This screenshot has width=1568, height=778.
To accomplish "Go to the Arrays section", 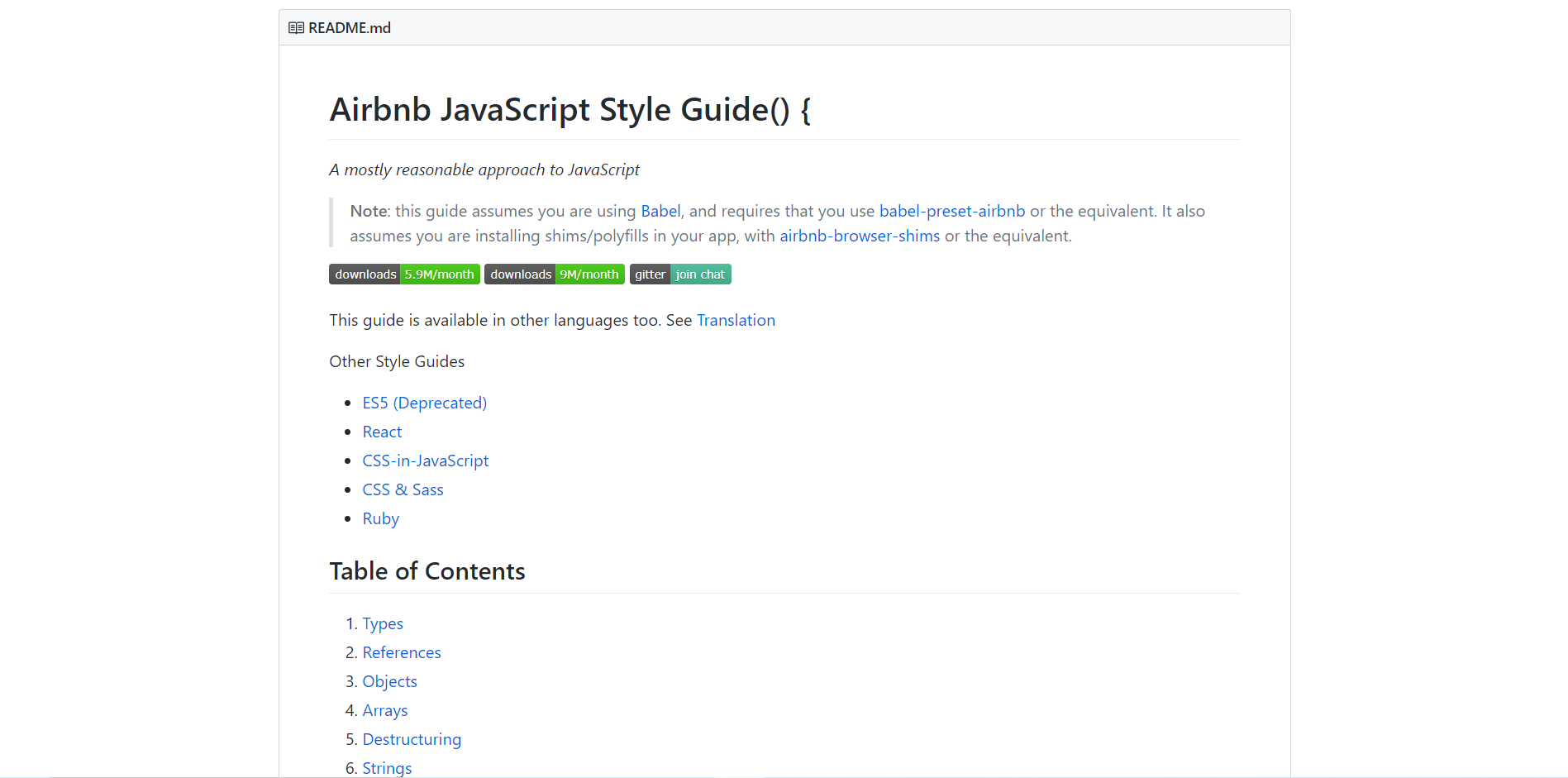I will pyautogui.click(x=384, y=711).
